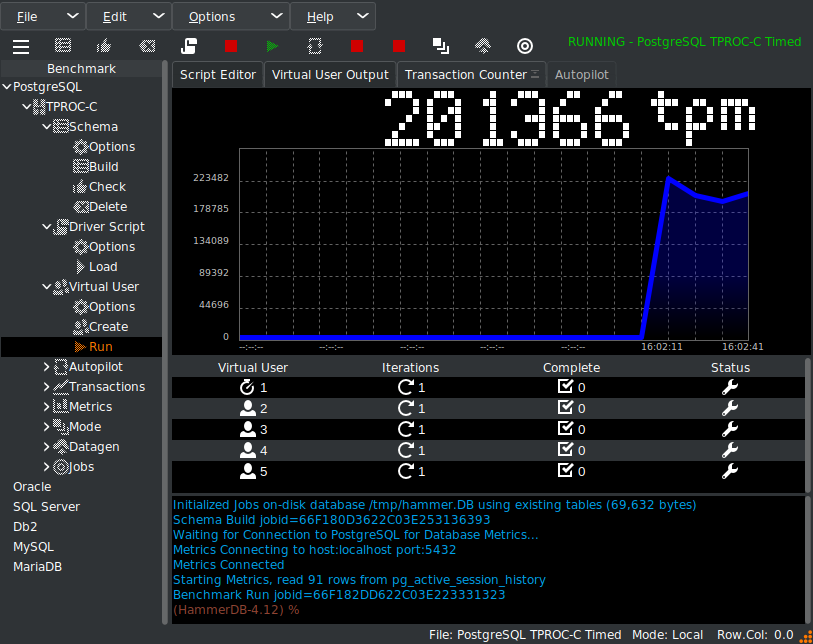Click the user icon for Virtual User 2
This screenshot has height=644, width=813.
tap(248, 408)
